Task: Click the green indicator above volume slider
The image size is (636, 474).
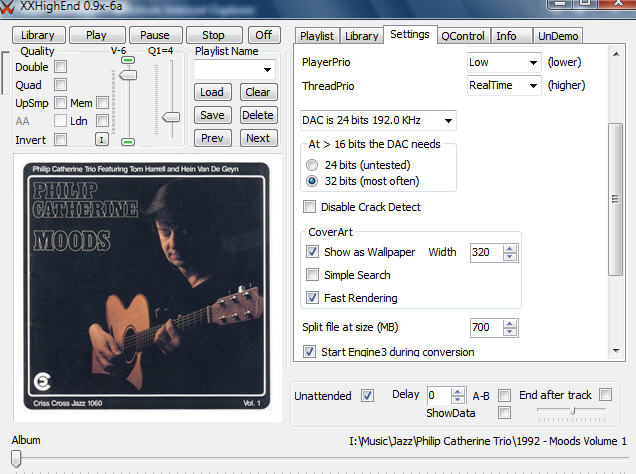Action: (128, 60)
